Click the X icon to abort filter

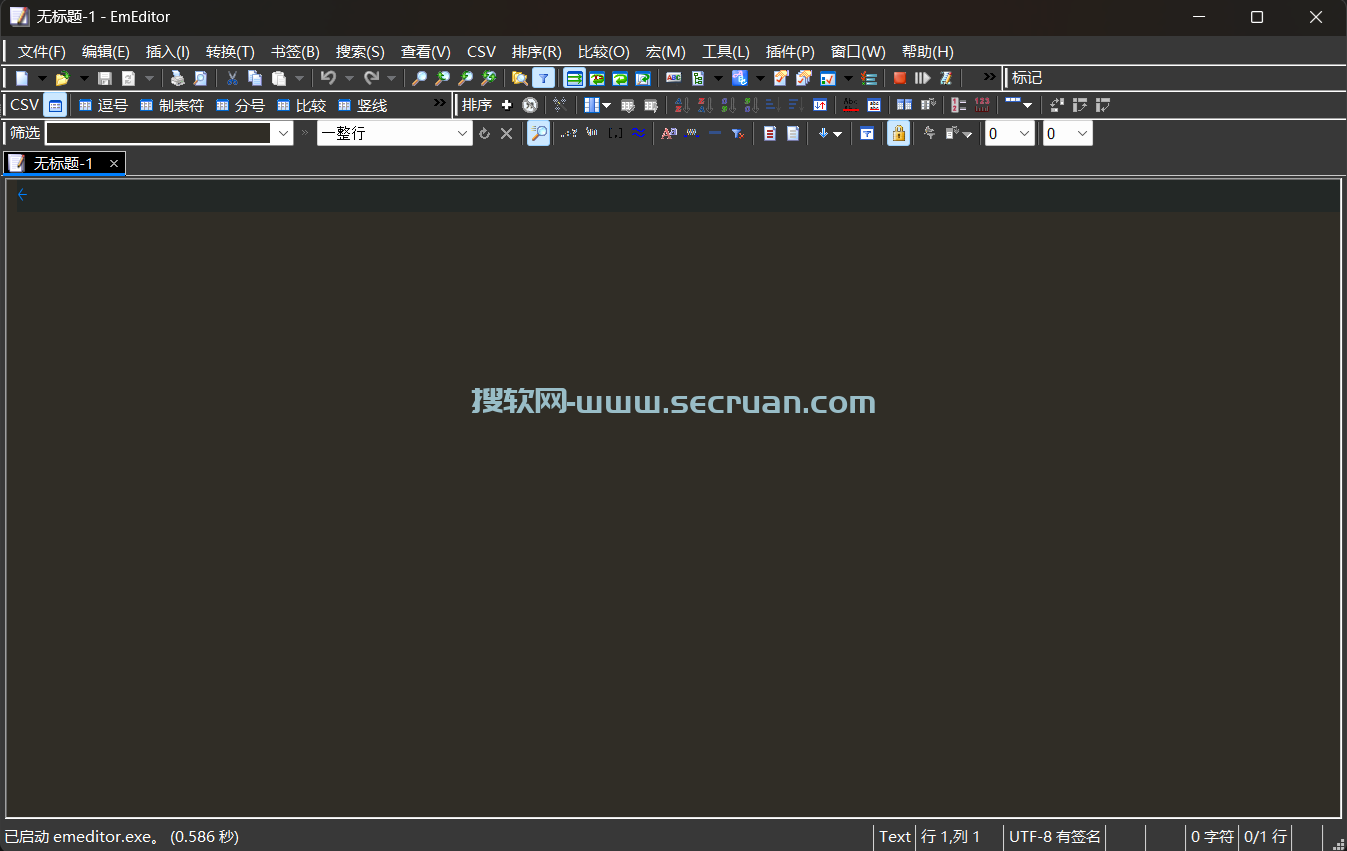[x=506, y=133]
